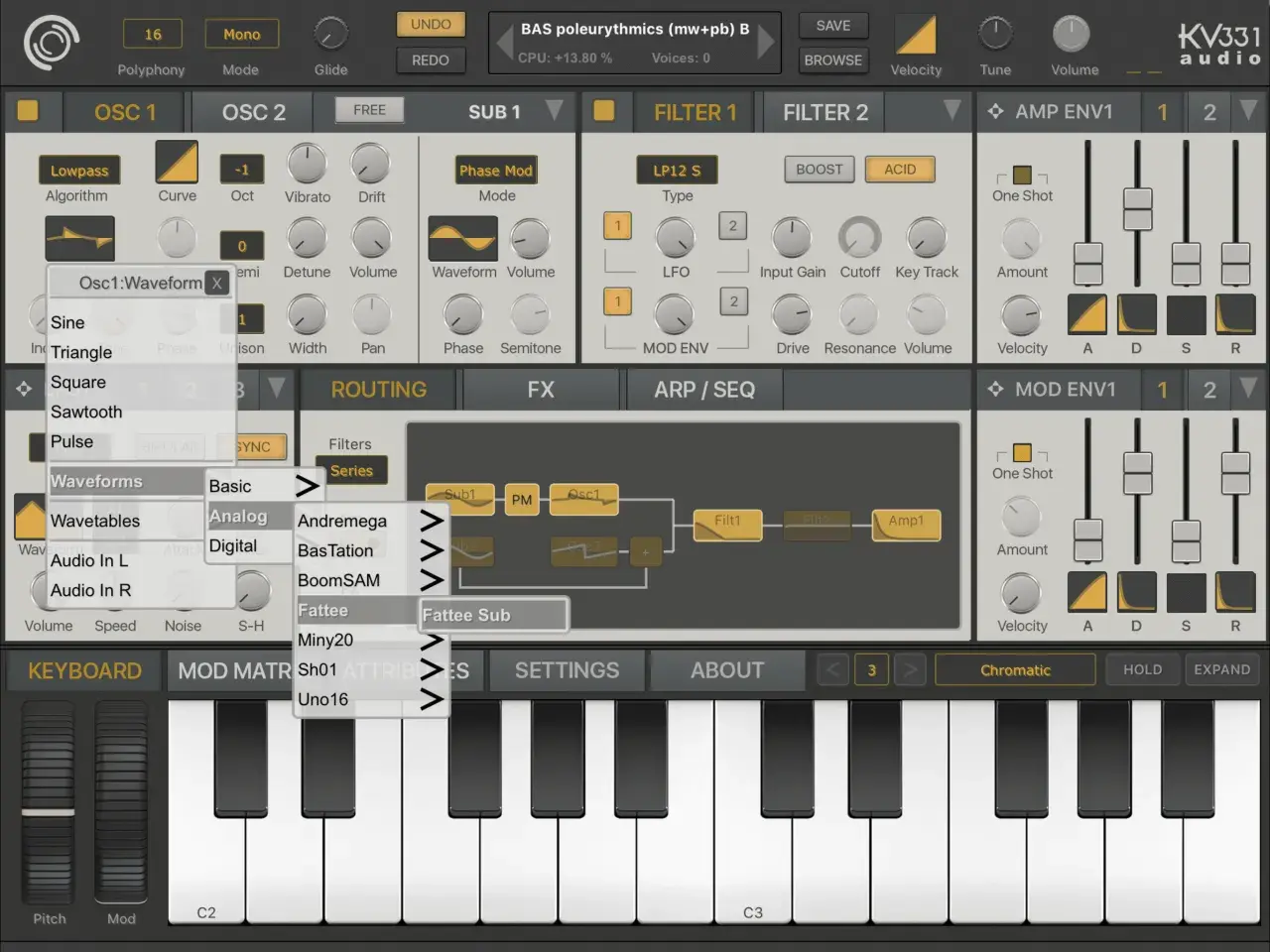Screen dimensions: 1270x952
Task: Click the Sub 1 Phase knob
Action: 462,315
